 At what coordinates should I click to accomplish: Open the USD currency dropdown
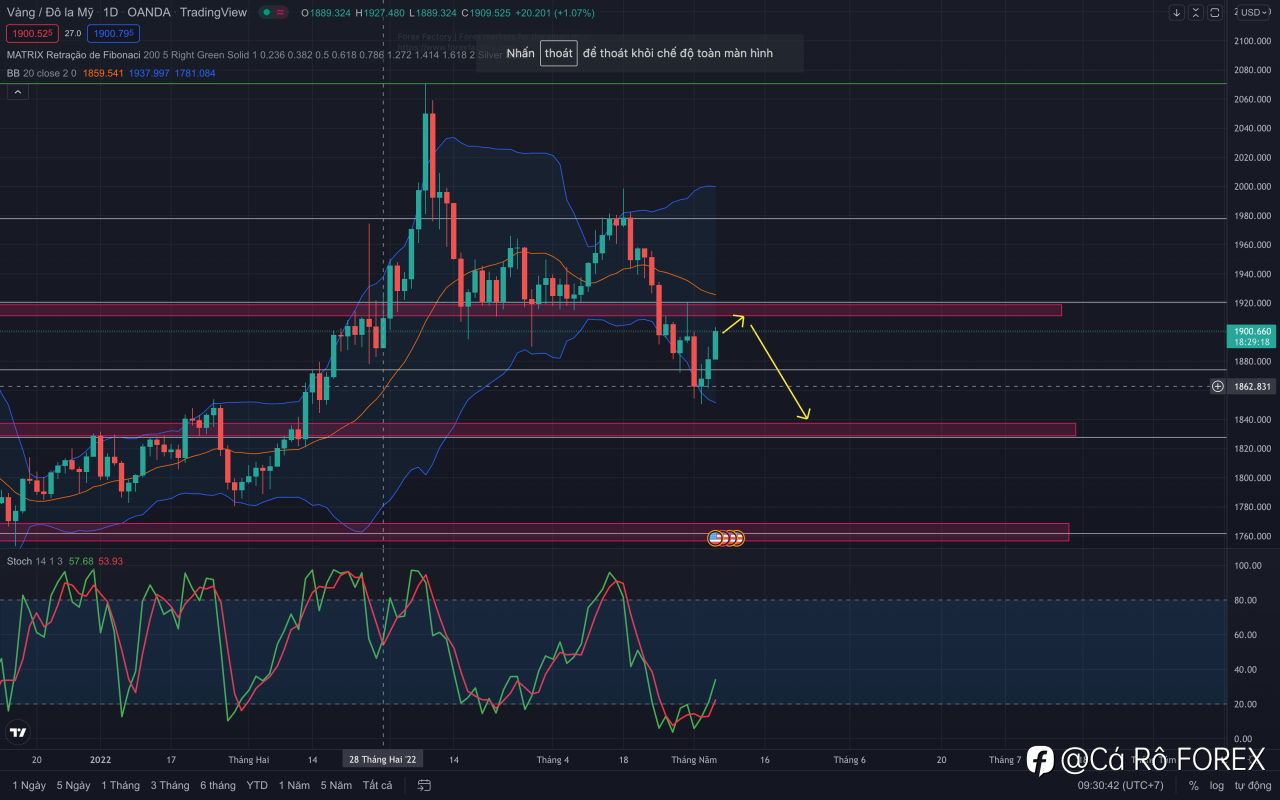pyautogui.click(x=1252, y=12)
